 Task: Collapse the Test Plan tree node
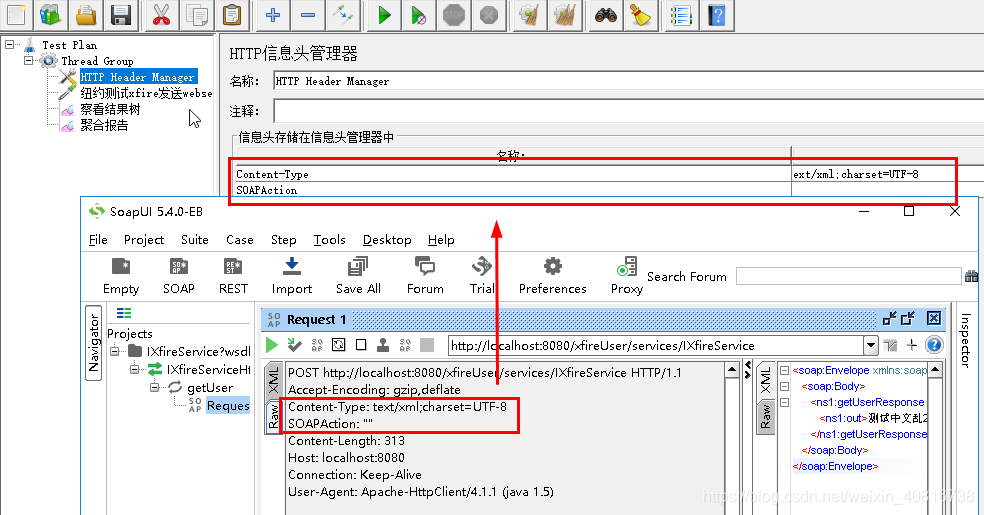coord(9,45)
